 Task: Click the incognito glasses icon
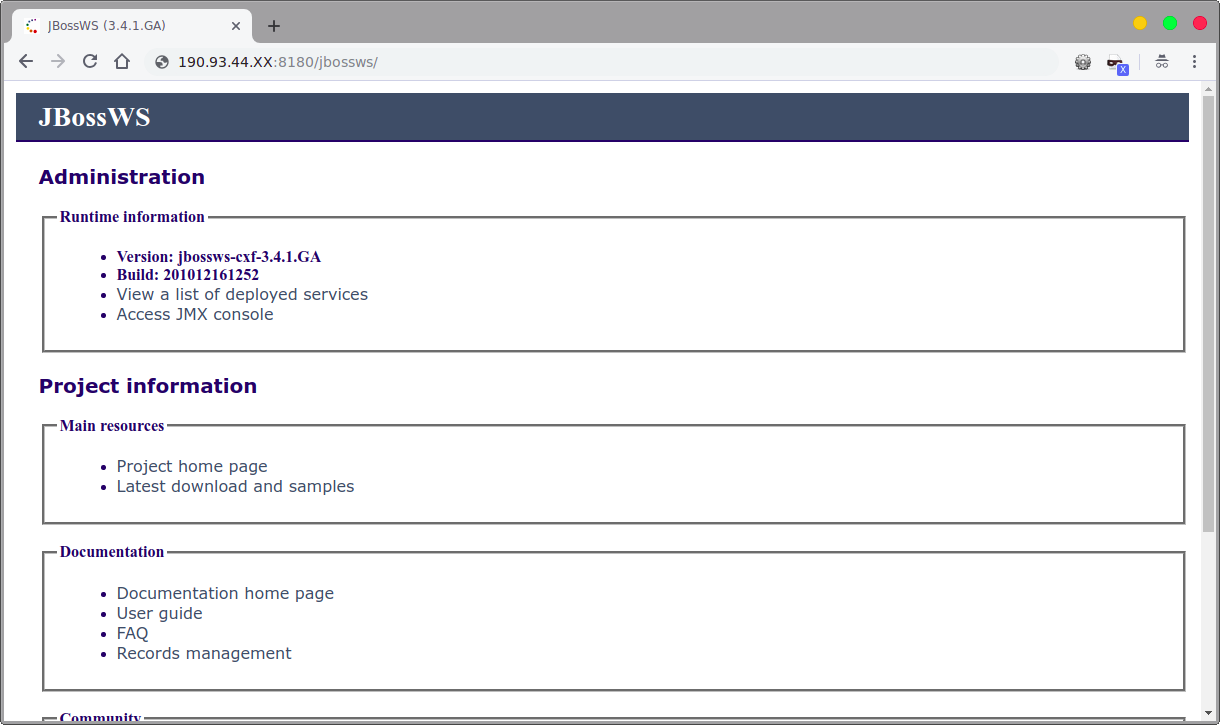tap(1162, 62)
